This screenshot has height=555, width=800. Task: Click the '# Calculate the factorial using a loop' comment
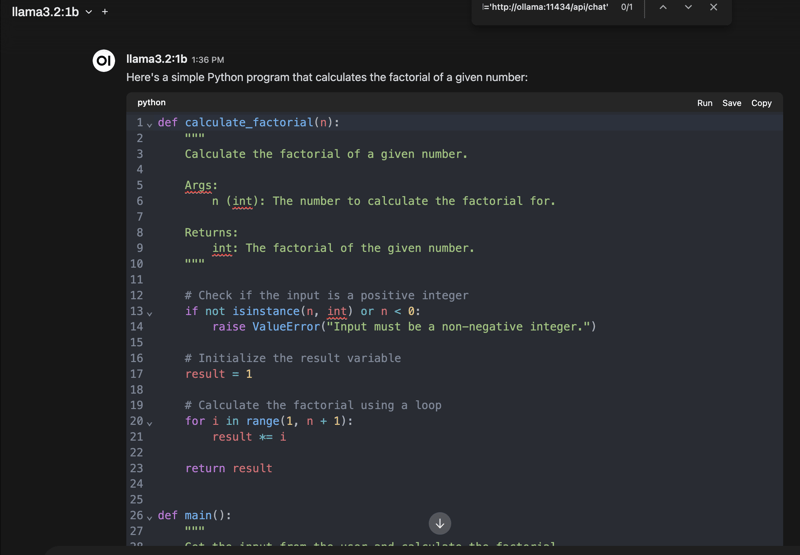313,405
